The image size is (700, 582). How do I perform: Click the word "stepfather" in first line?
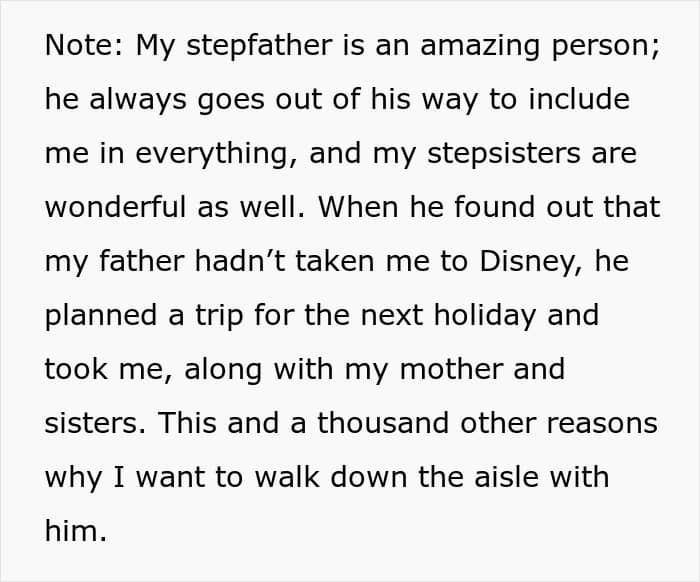pyautogui.click(x=259, y=46)
